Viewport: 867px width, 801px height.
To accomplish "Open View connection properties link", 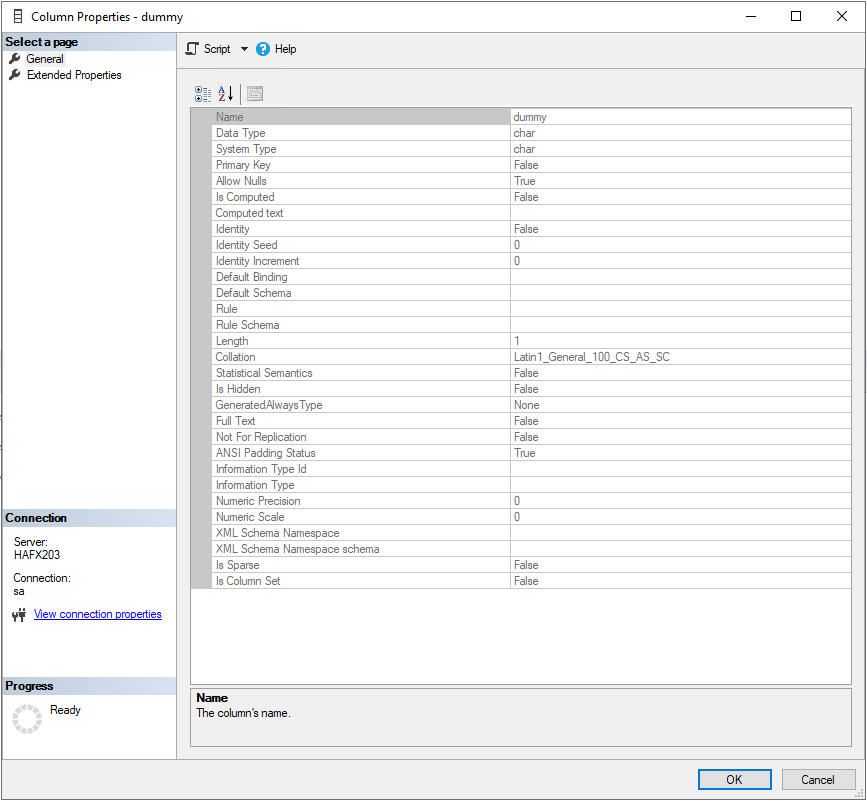I will point(98,615).
